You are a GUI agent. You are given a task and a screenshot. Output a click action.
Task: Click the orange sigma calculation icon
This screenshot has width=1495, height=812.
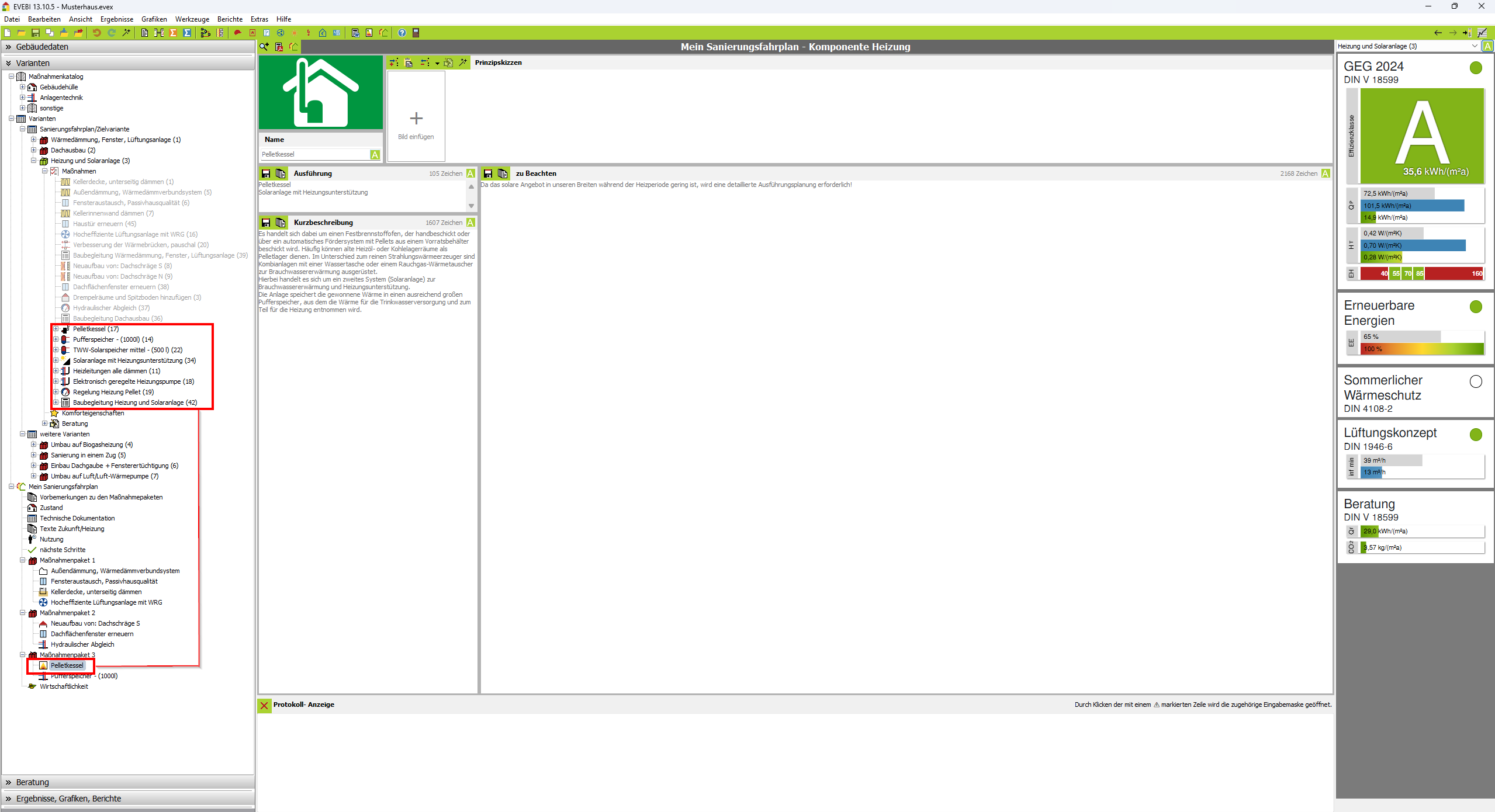click(173, 33)
